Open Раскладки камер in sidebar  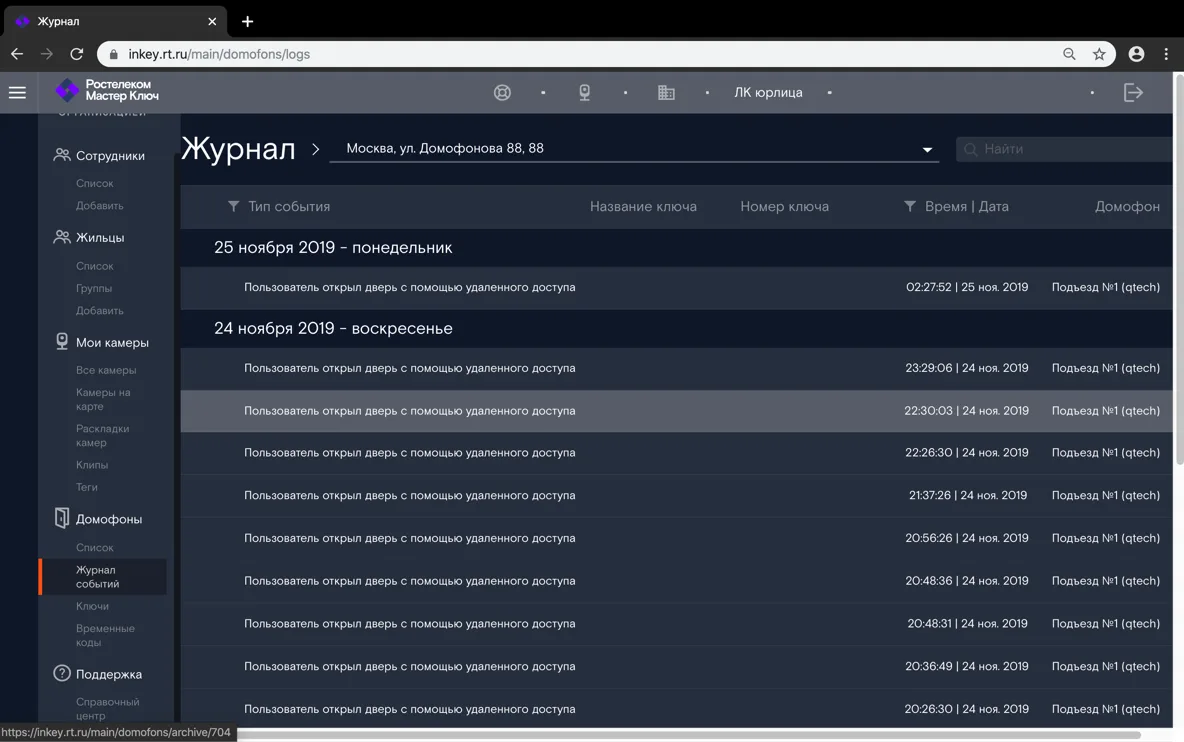[103, 436]
